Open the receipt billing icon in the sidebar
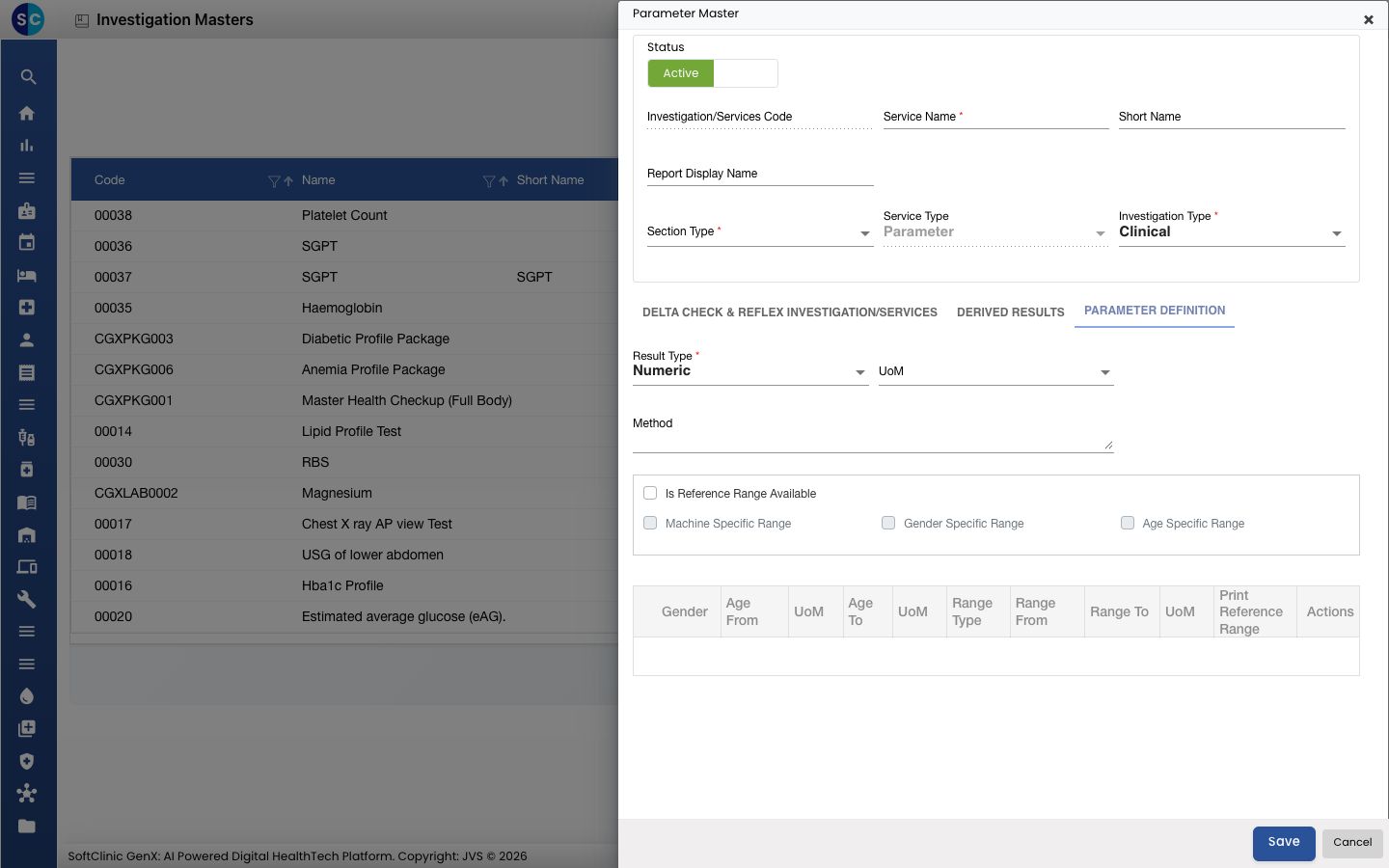Screen dimensions: 1389x868 click(27, 372)
